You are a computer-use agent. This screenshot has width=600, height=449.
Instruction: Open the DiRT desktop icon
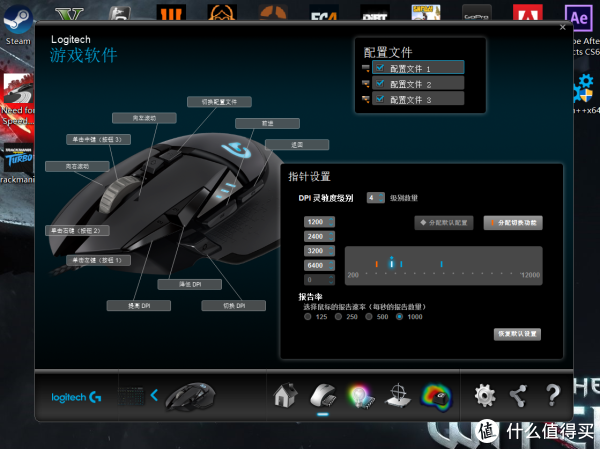click(375, 13)
